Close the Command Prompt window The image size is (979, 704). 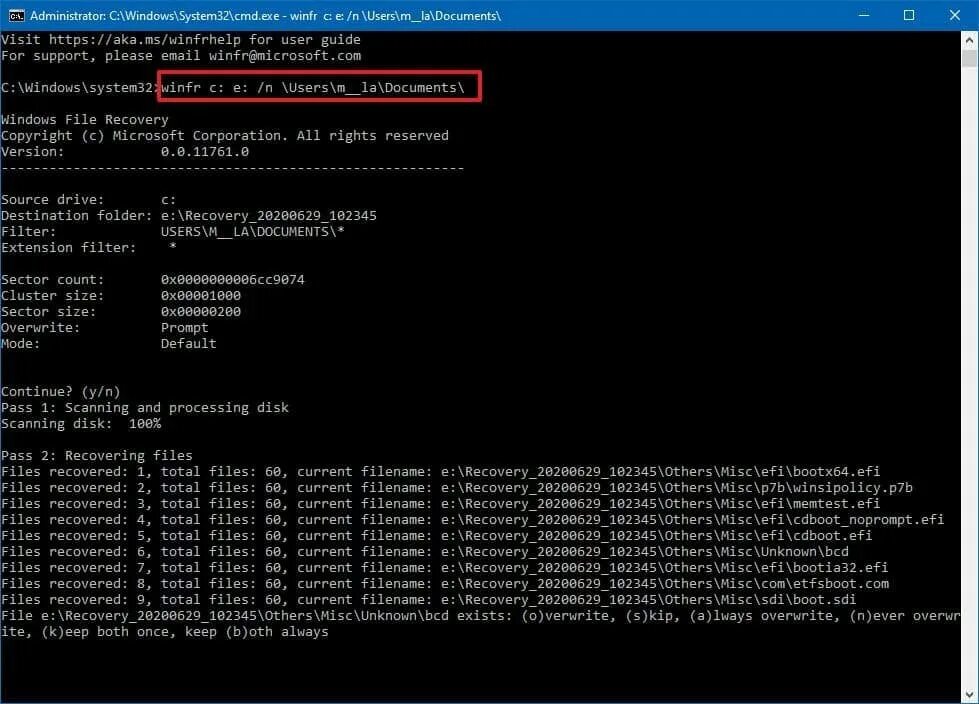955,15
